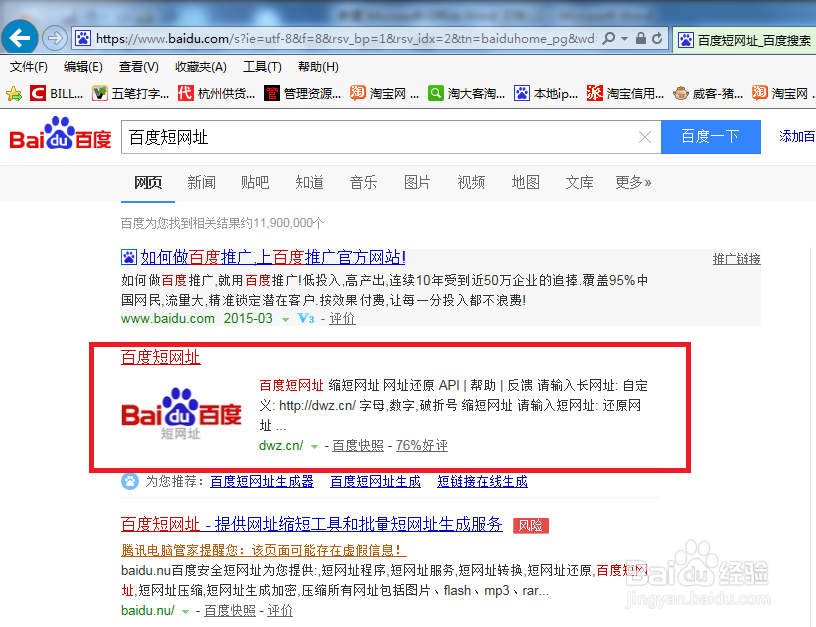
Task: Click the 腾讯电脑管家提醒您 warning link
Action: pos(264,550)
